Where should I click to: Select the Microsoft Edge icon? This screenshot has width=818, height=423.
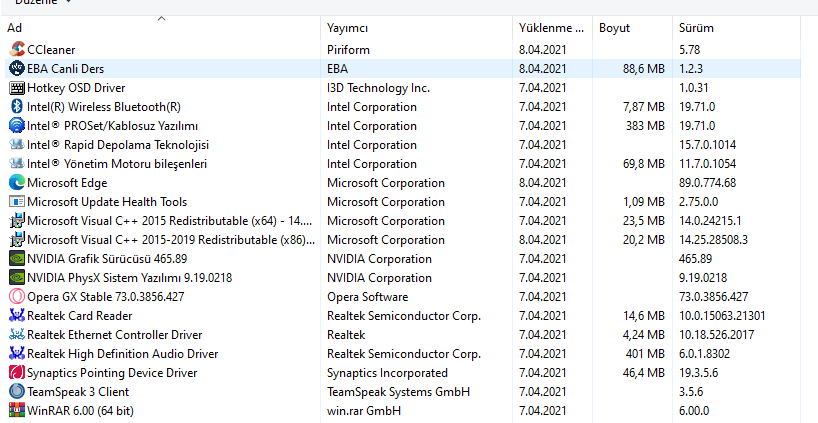pyautogui.click(x=16, y=183)
